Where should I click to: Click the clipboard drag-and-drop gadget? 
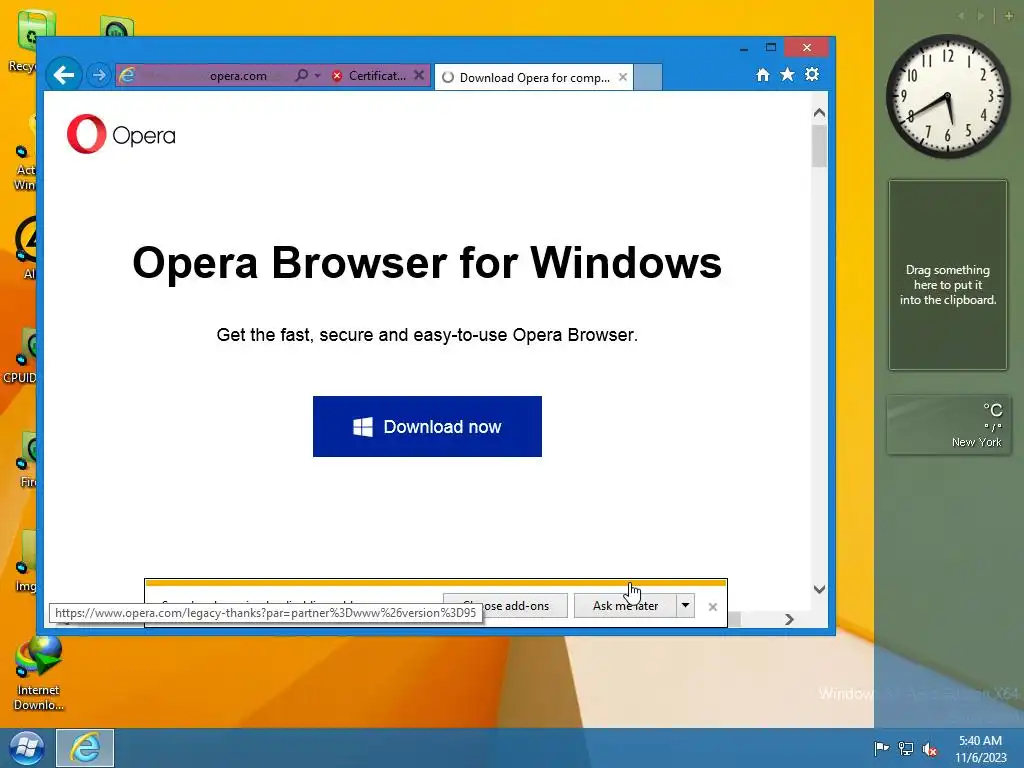(x=948, y=275)
